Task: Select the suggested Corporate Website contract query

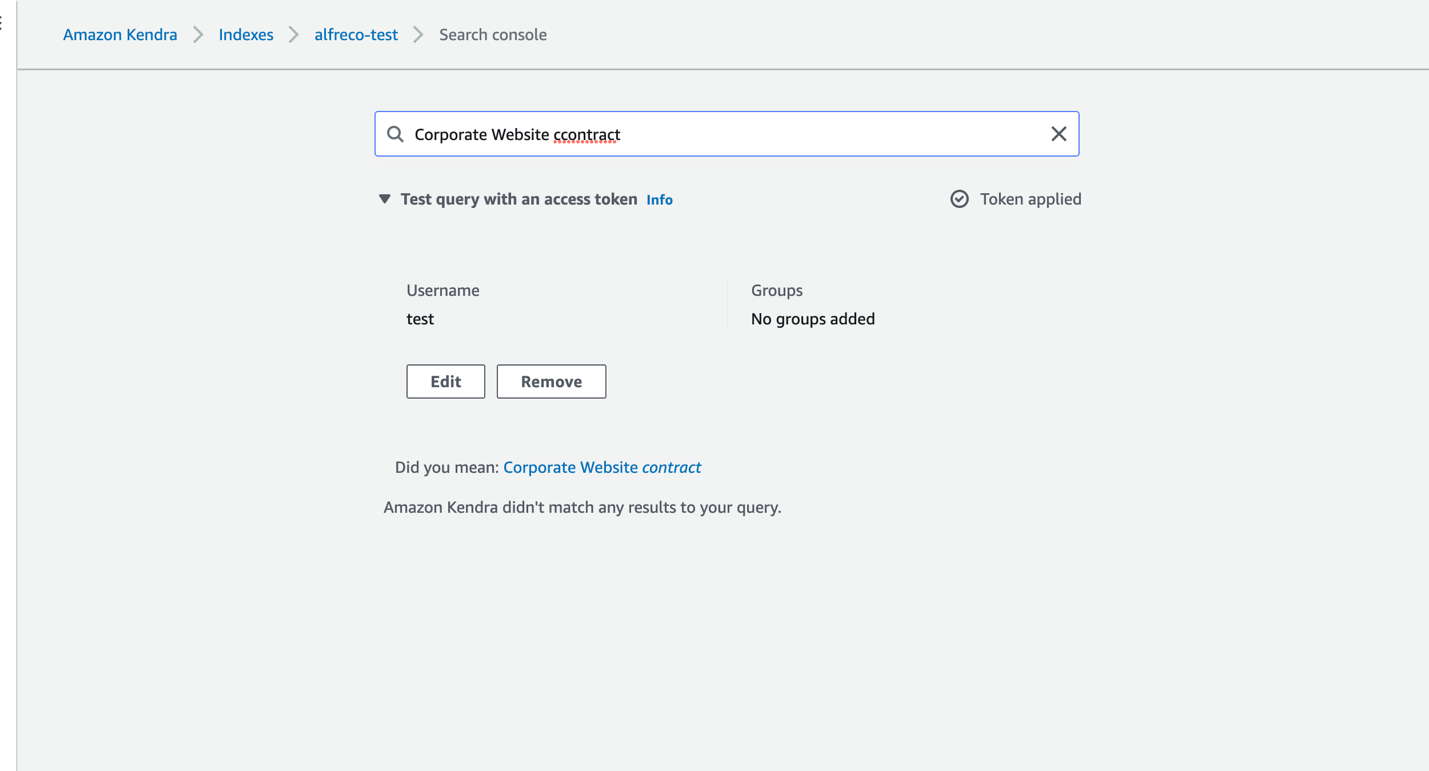Action: pyautogui.click(x=602, y=467)
